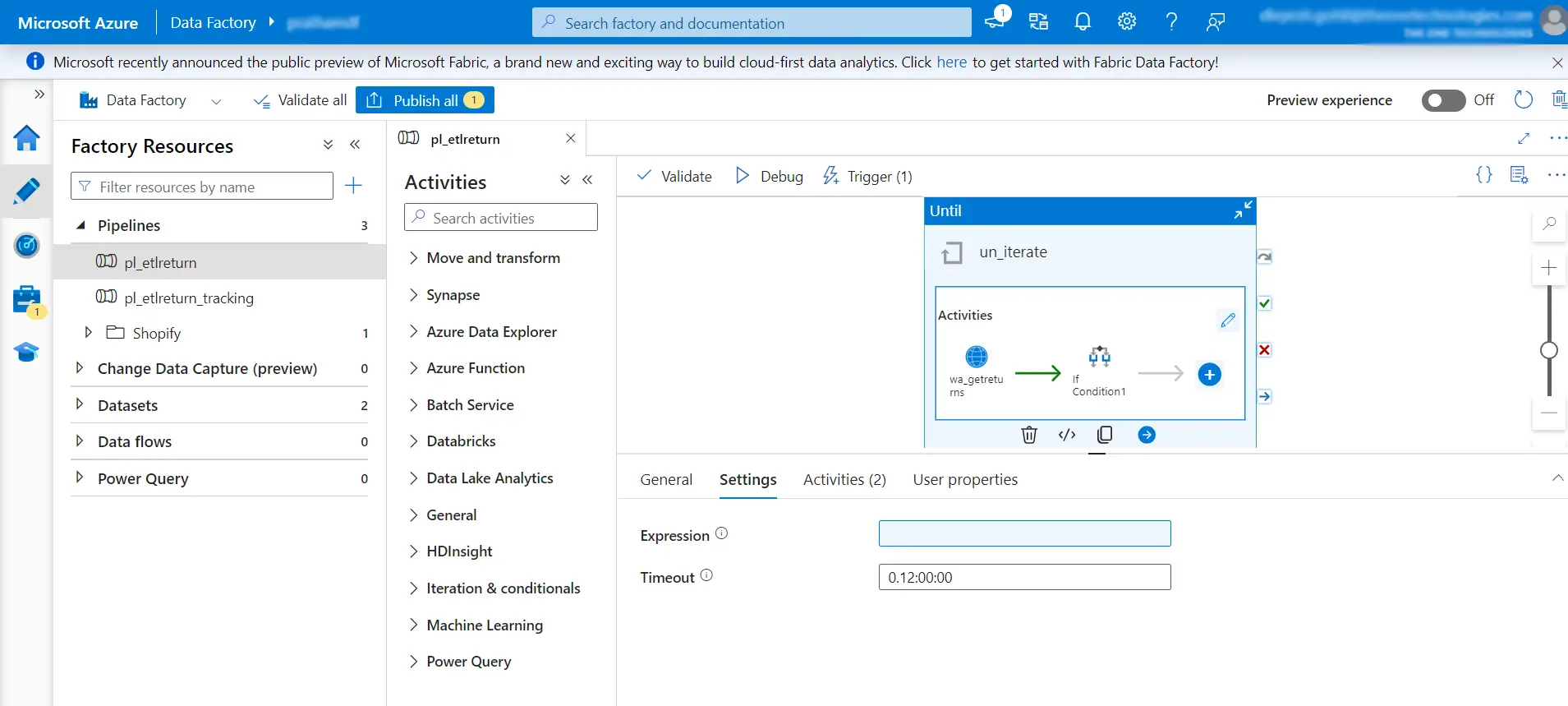Add activity output with blue arrow icon
This screenshot has height=706, width=1568.
[1147, 435]
